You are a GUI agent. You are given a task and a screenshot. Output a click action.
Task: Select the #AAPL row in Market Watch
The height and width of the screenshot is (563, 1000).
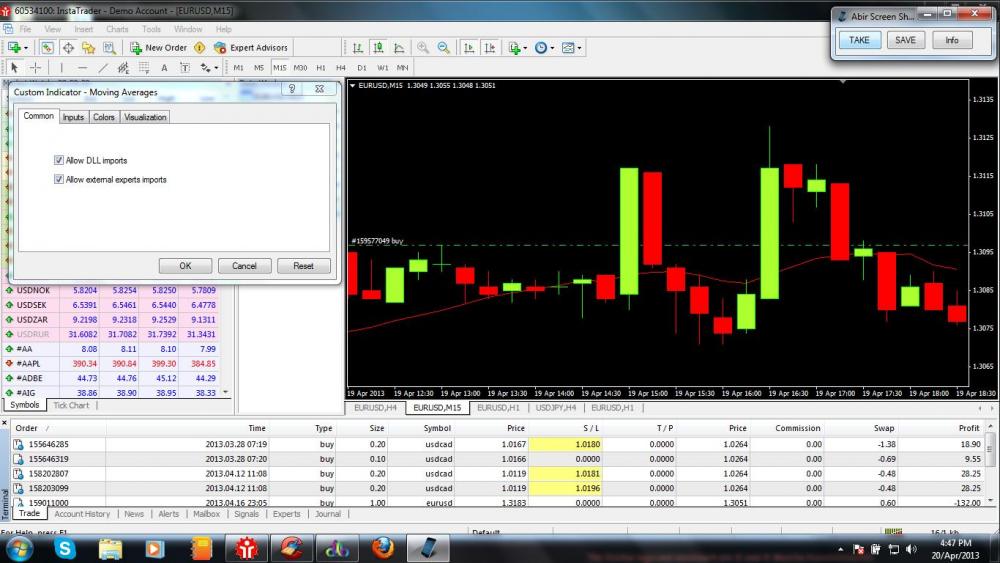point(112,363)
